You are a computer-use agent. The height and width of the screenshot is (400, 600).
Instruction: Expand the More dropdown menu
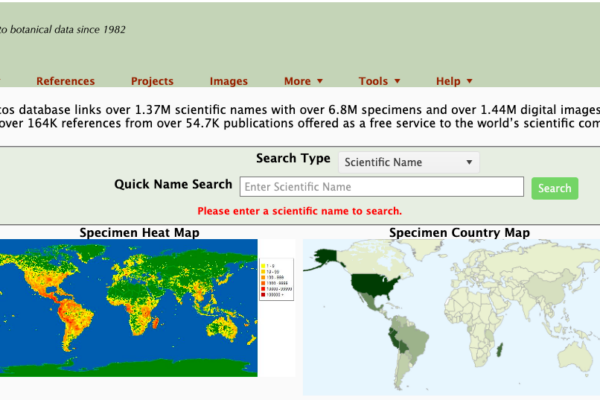(x=303, y=81)
